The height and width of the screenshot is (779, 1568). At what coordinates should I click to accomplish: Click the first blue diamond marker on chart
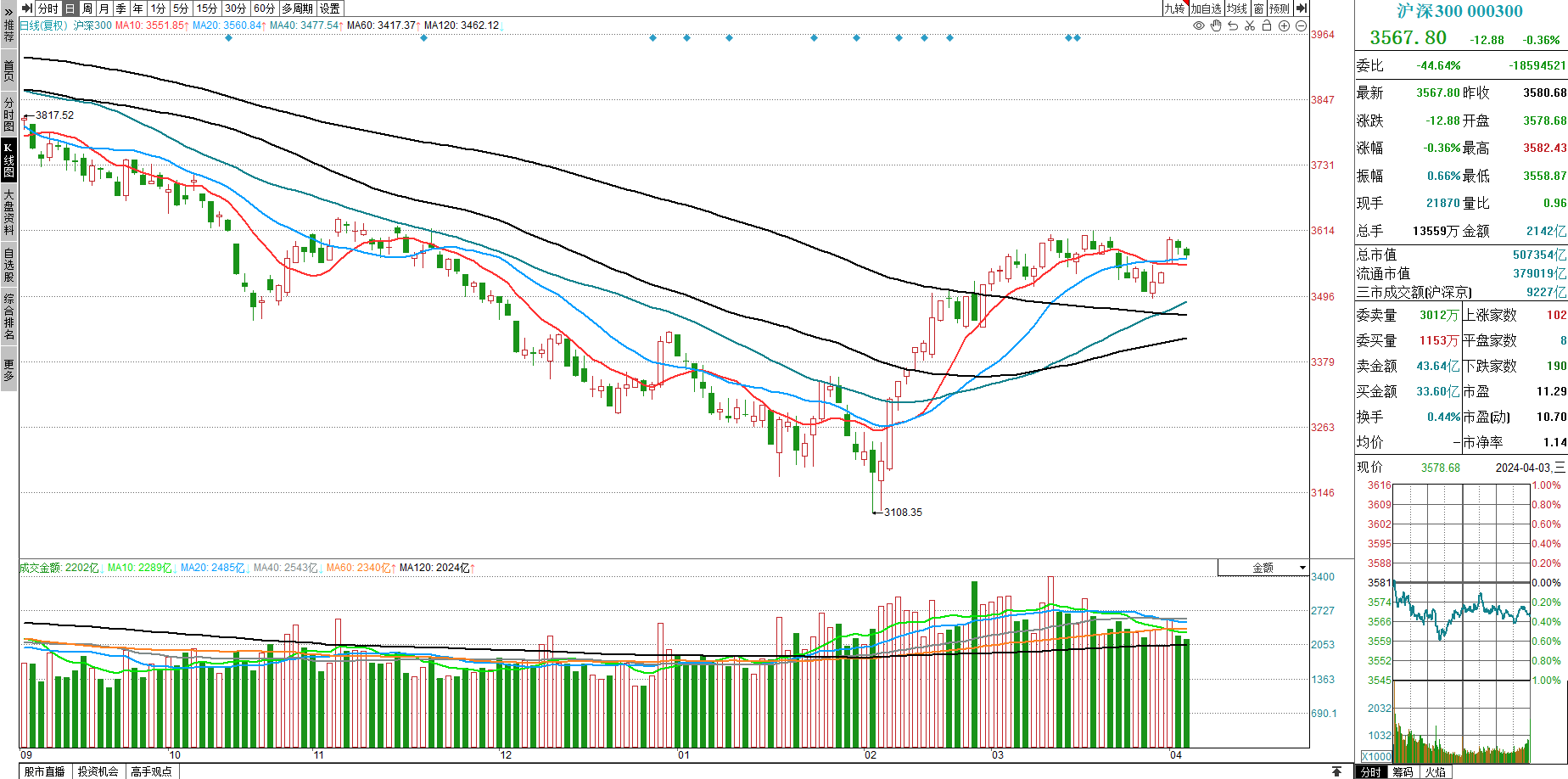(x=228, y=38)
